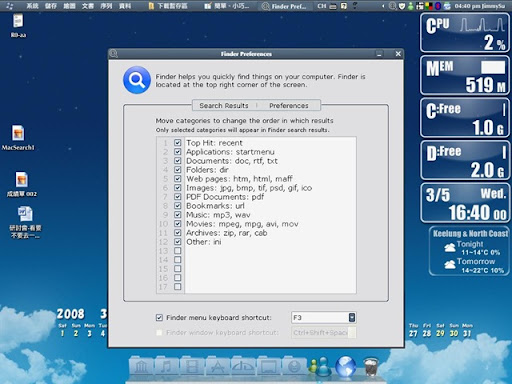Image resolution: width=512 pixels, height=384 pixels.
Task: Click the CH language indicator in the tray
Action: point(321,6)
